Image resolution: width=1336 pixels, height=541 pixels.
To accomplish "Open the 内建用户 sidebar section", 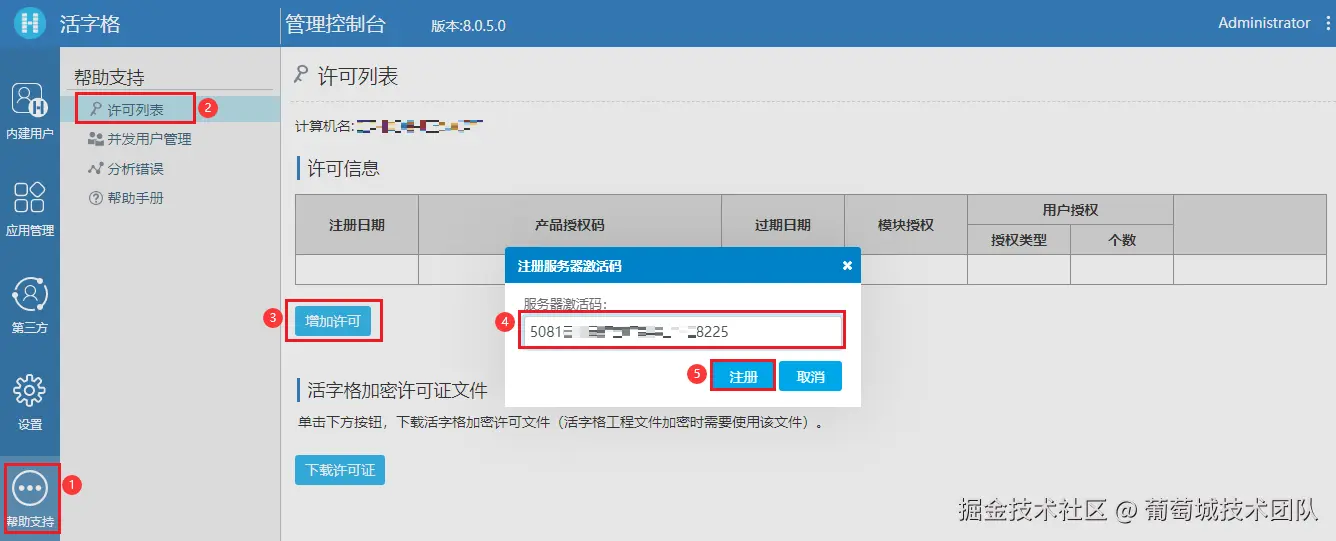I will click(x=30, y=110).
